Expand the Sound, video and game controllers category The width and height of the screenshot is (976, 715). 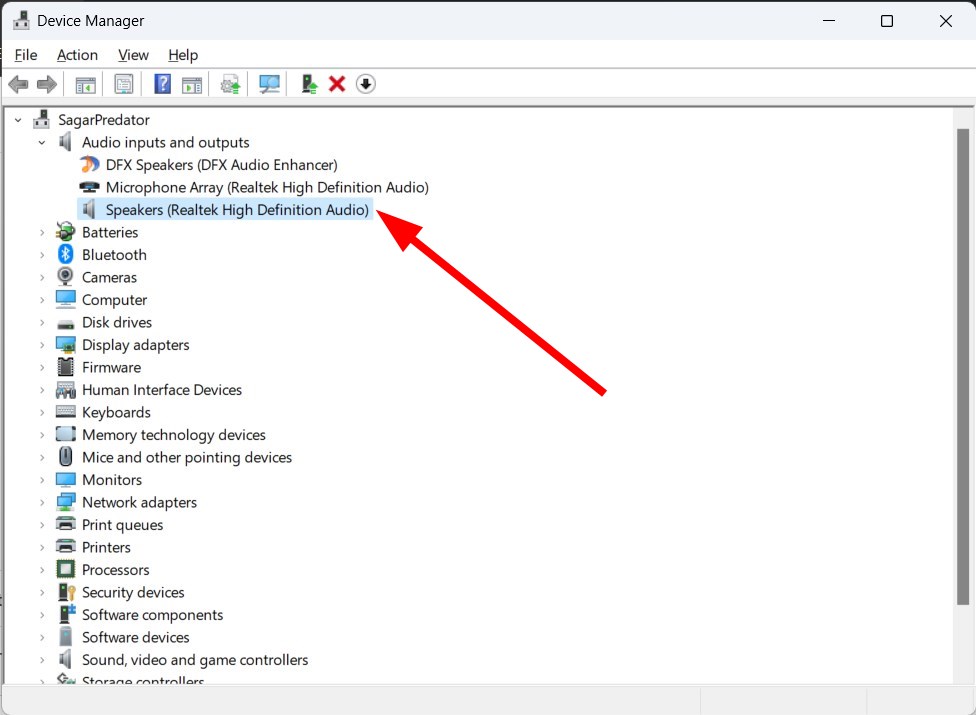pyautogui.click(x=42, y=660)
